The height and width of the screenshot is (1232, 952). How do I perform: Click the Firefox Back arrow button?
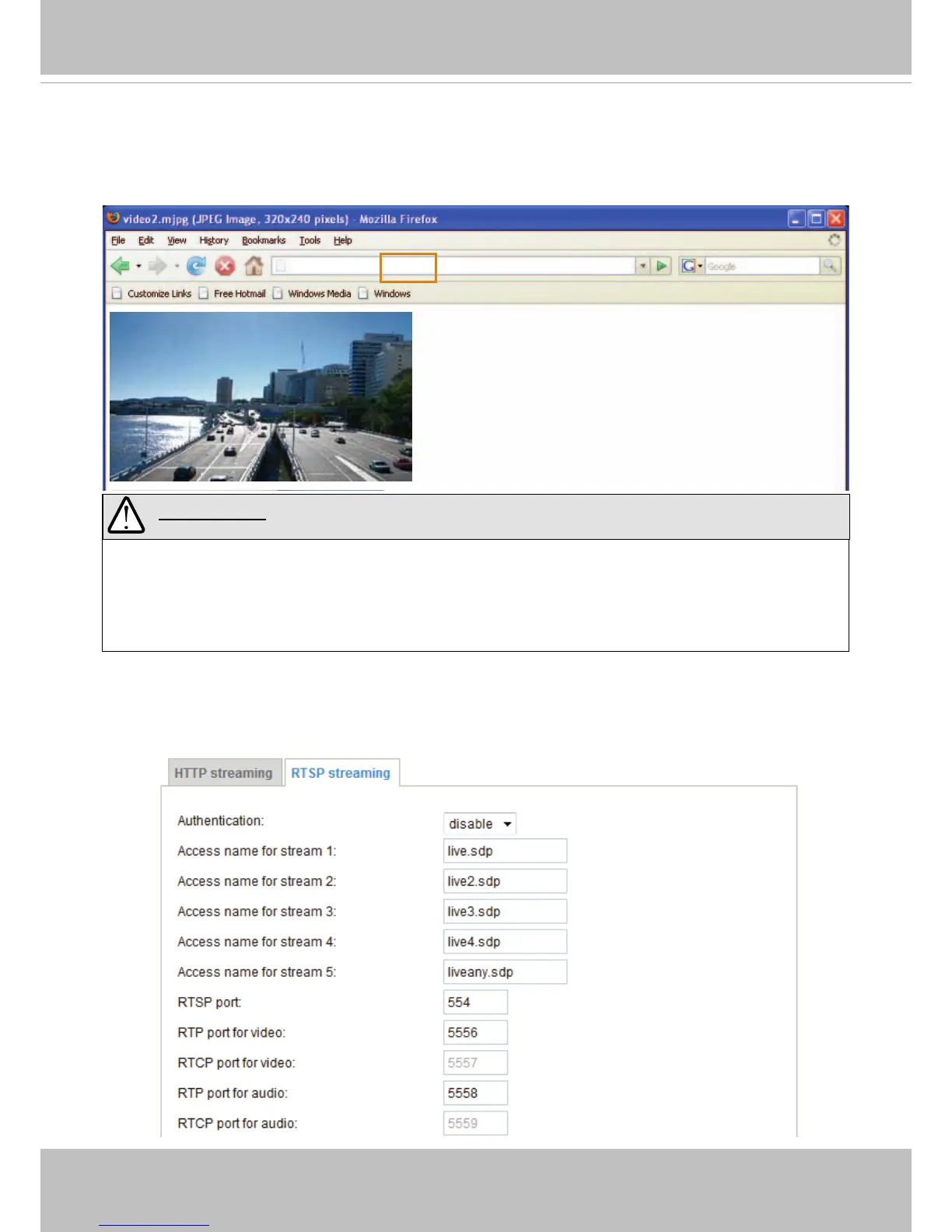tap(121, 267)
